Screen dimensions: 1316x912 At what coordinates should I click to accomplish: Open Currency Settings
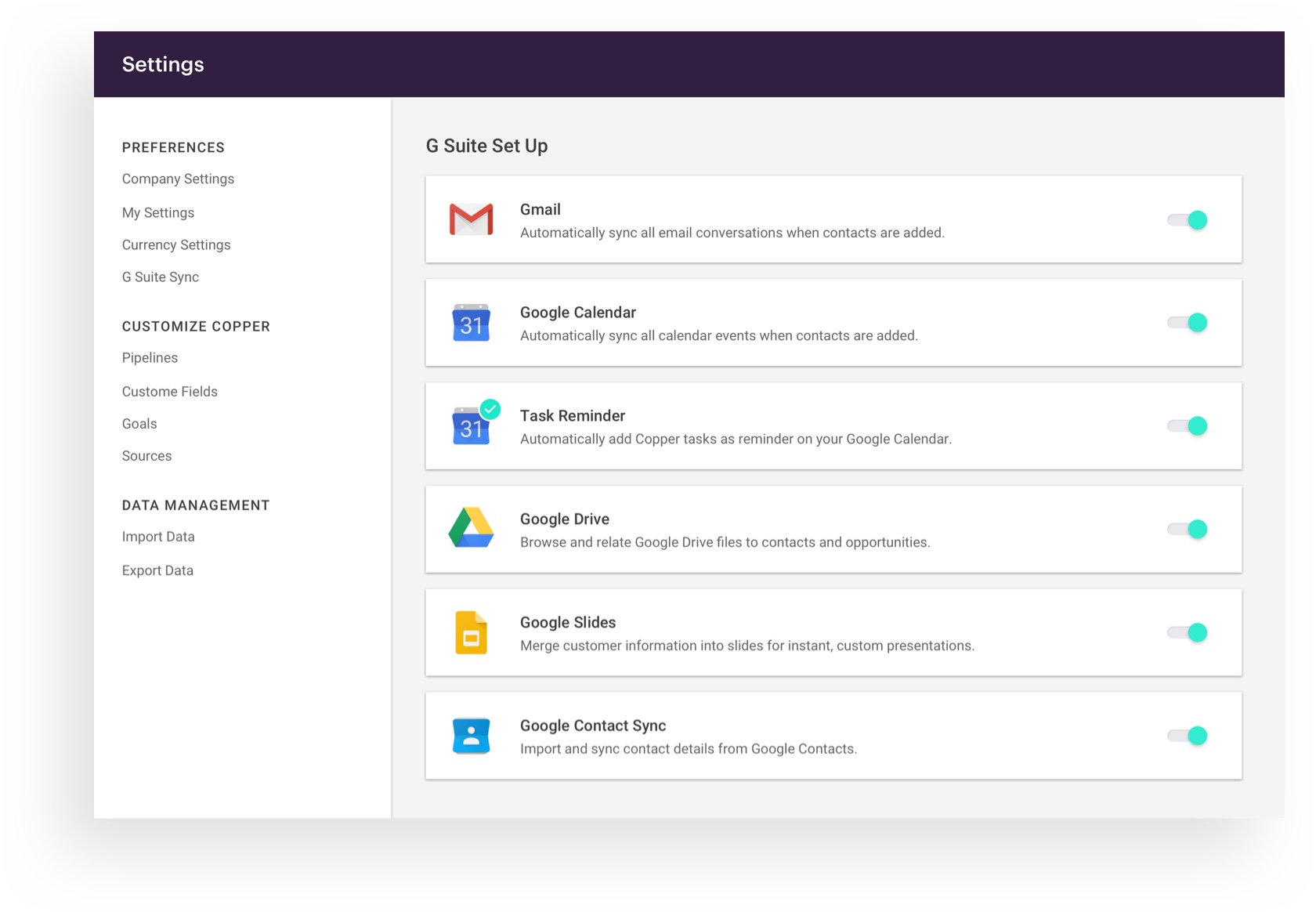tap(176, 245)
